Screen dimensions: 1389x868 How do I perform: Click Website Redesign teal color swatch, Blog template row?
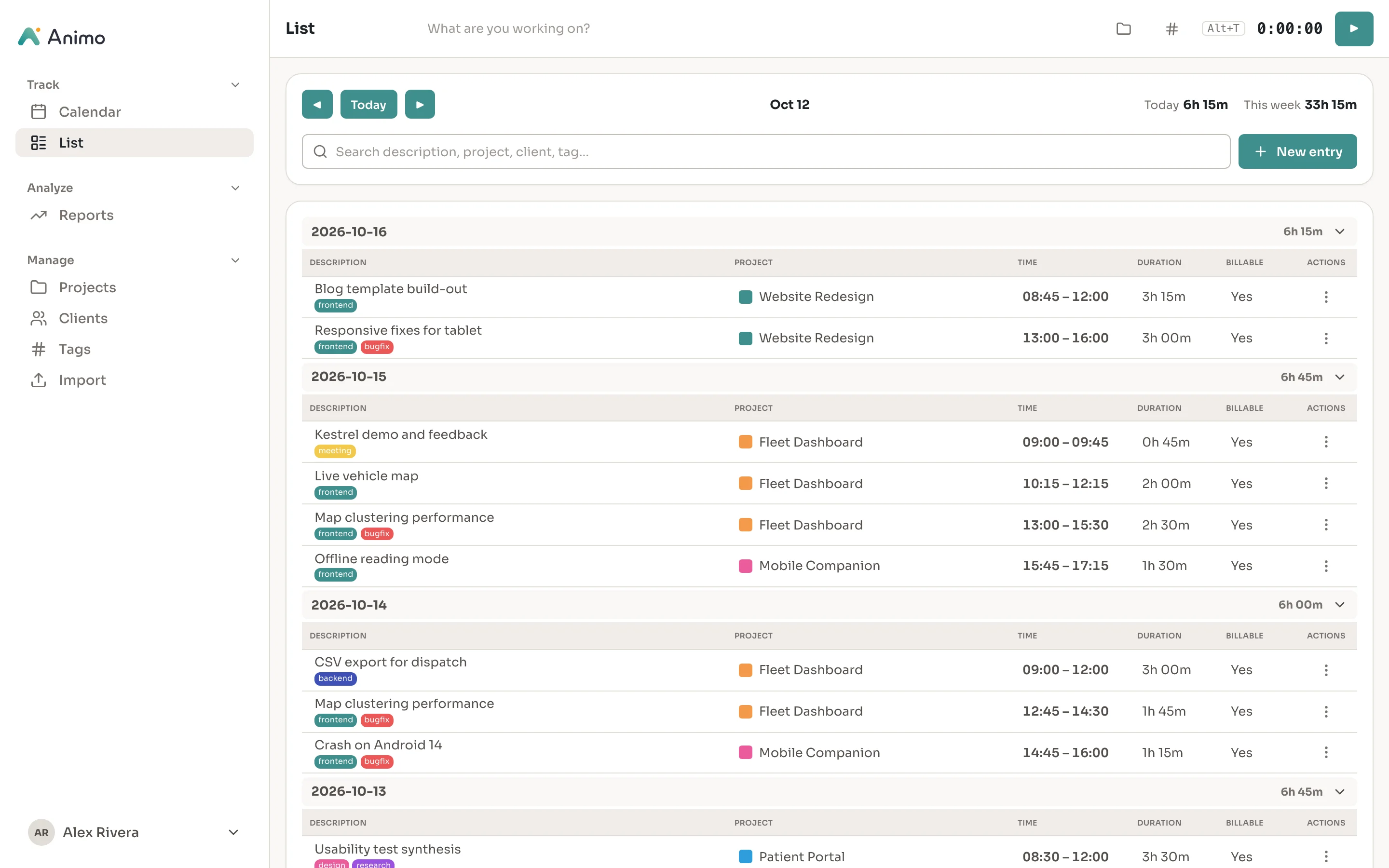pos(745,297)
